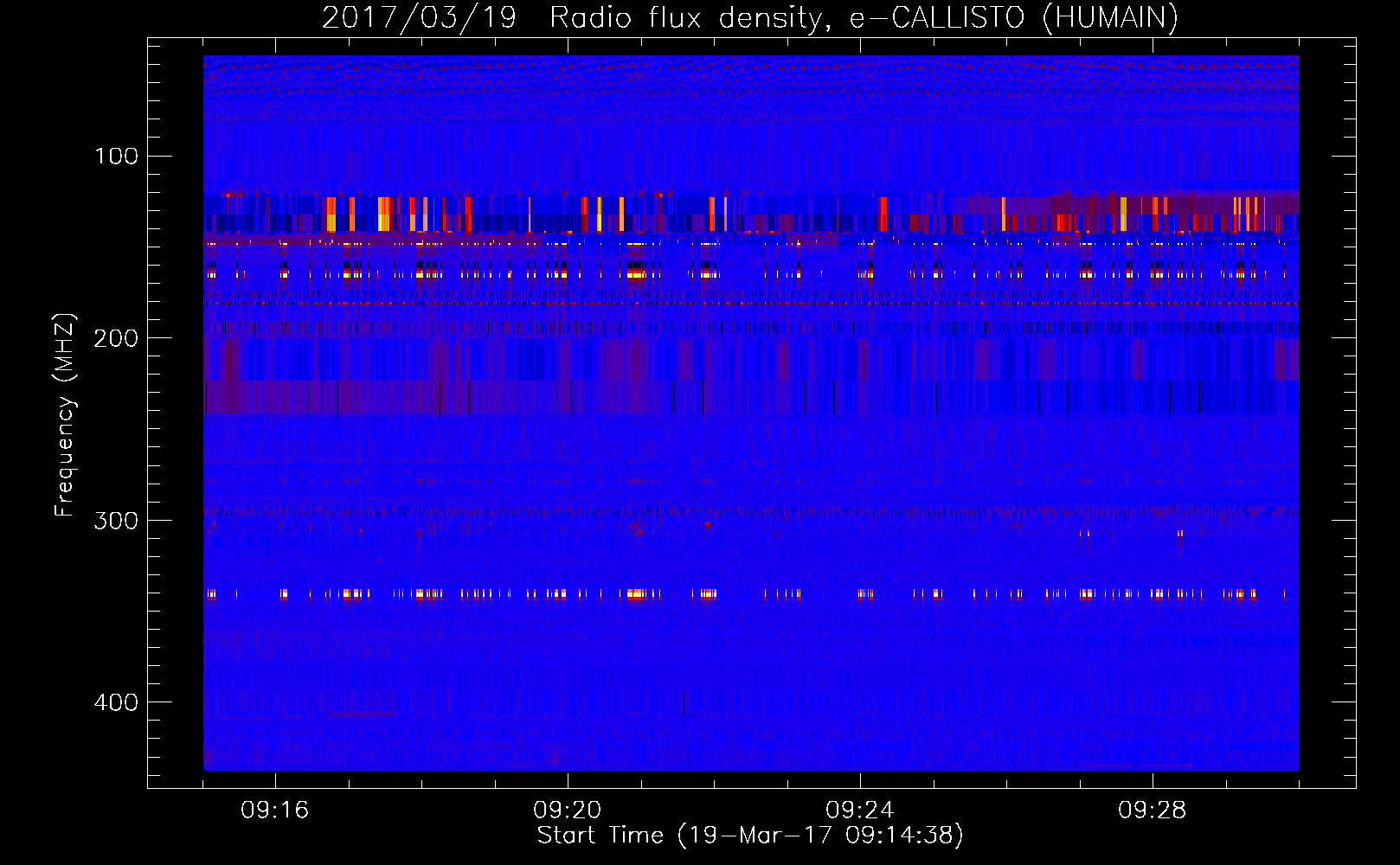Click the 300 frequency tick label
This screenshot has width=1400, height=865.
[117, 521]
